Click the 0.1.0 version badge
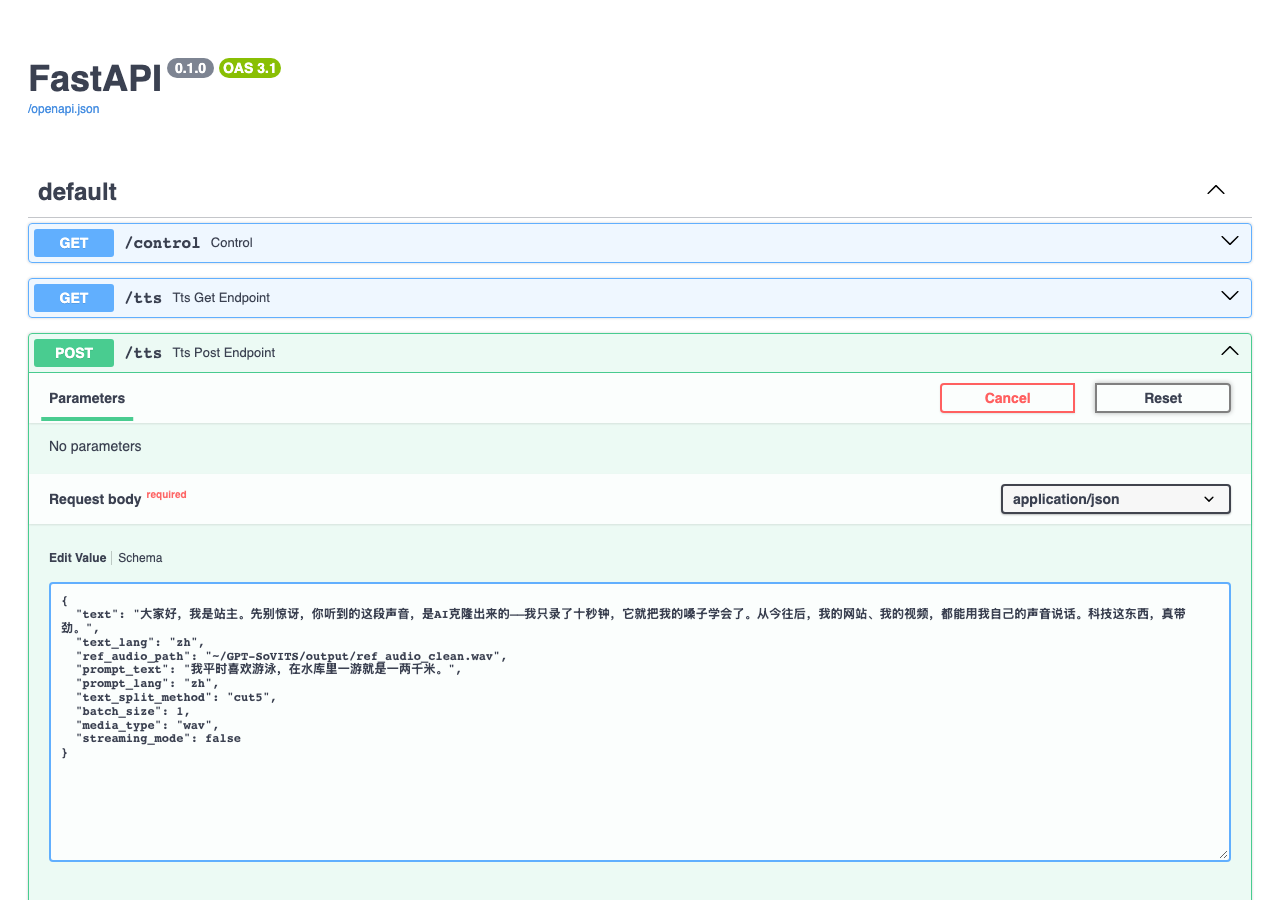The height and width of the screenshot is (900, 1280). (190, 68)
